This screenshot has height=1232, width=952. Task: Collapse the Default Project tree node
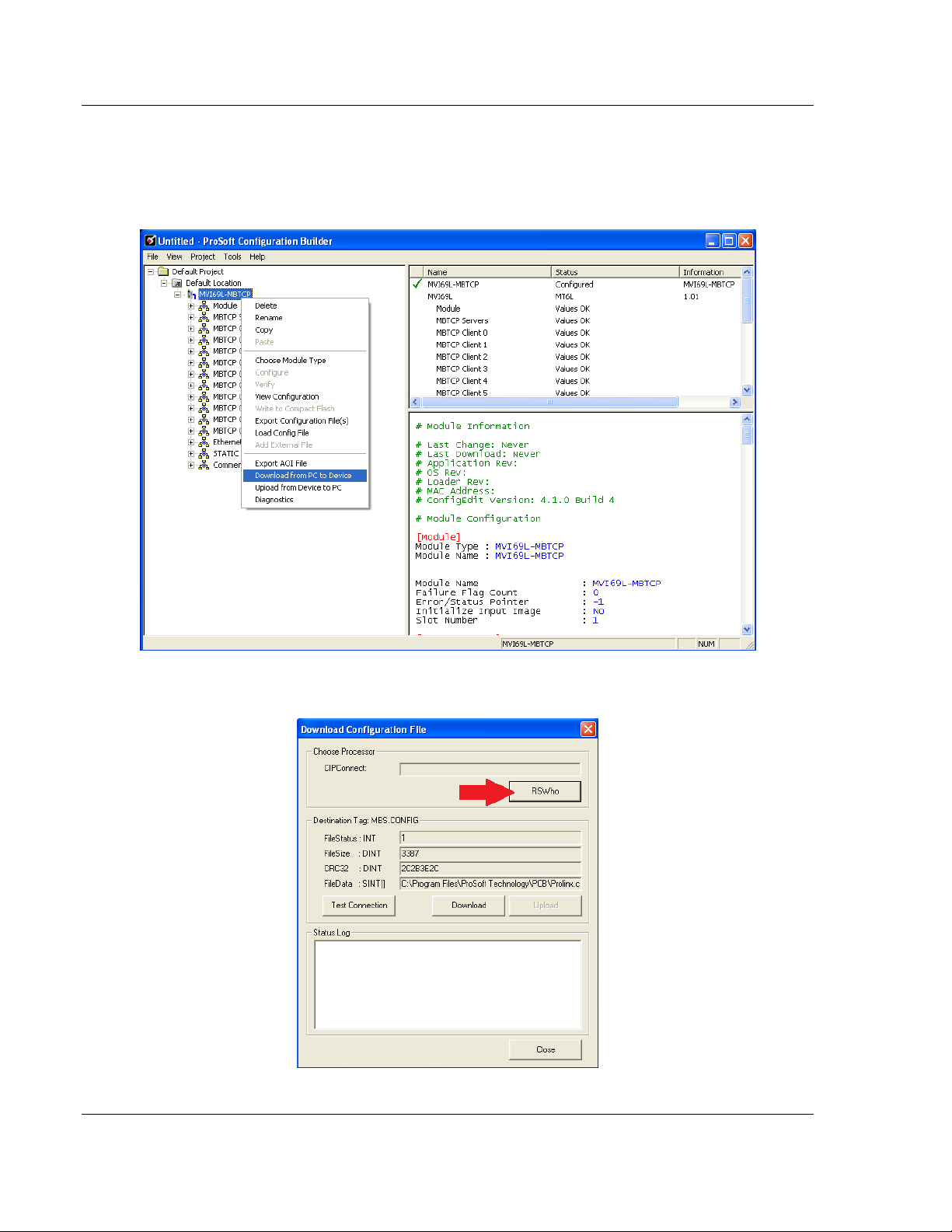151,272
